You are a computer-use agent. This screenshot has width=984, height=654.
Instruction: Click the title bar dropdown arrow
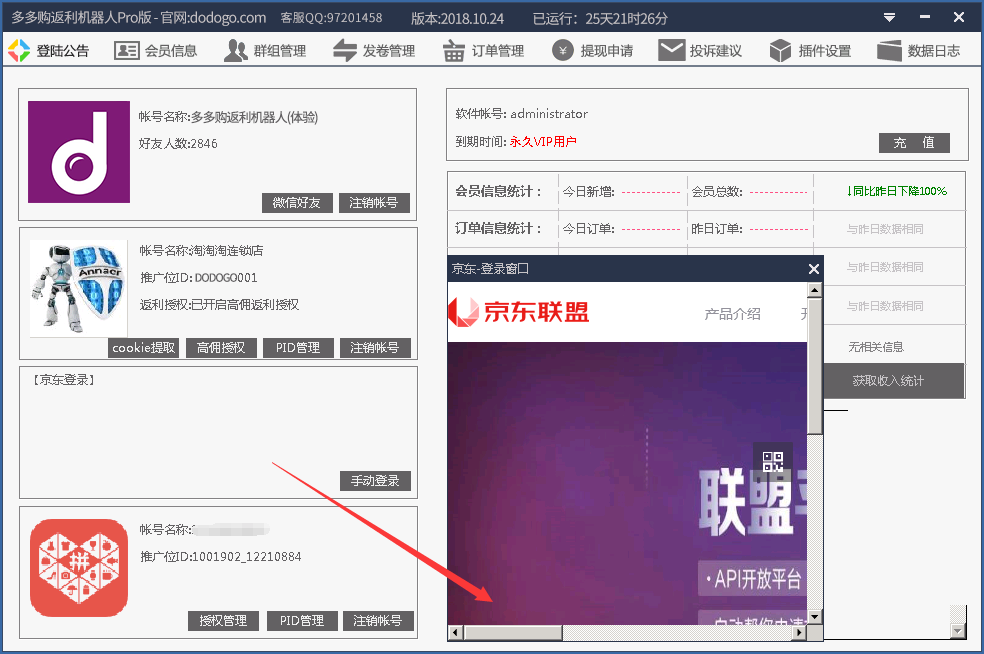[x=889, y=18]
